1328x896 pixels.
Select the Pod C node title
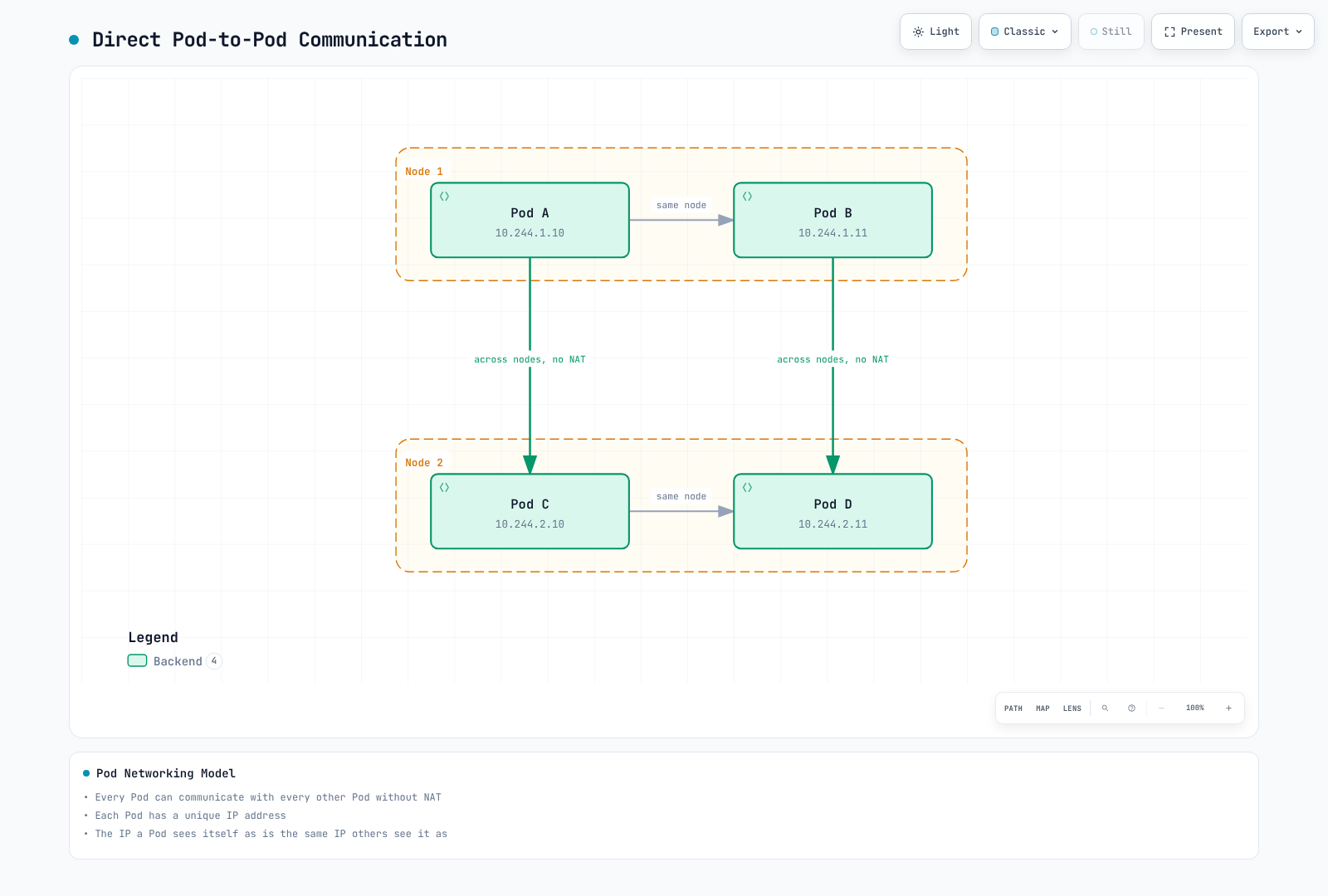click(530, 504)
